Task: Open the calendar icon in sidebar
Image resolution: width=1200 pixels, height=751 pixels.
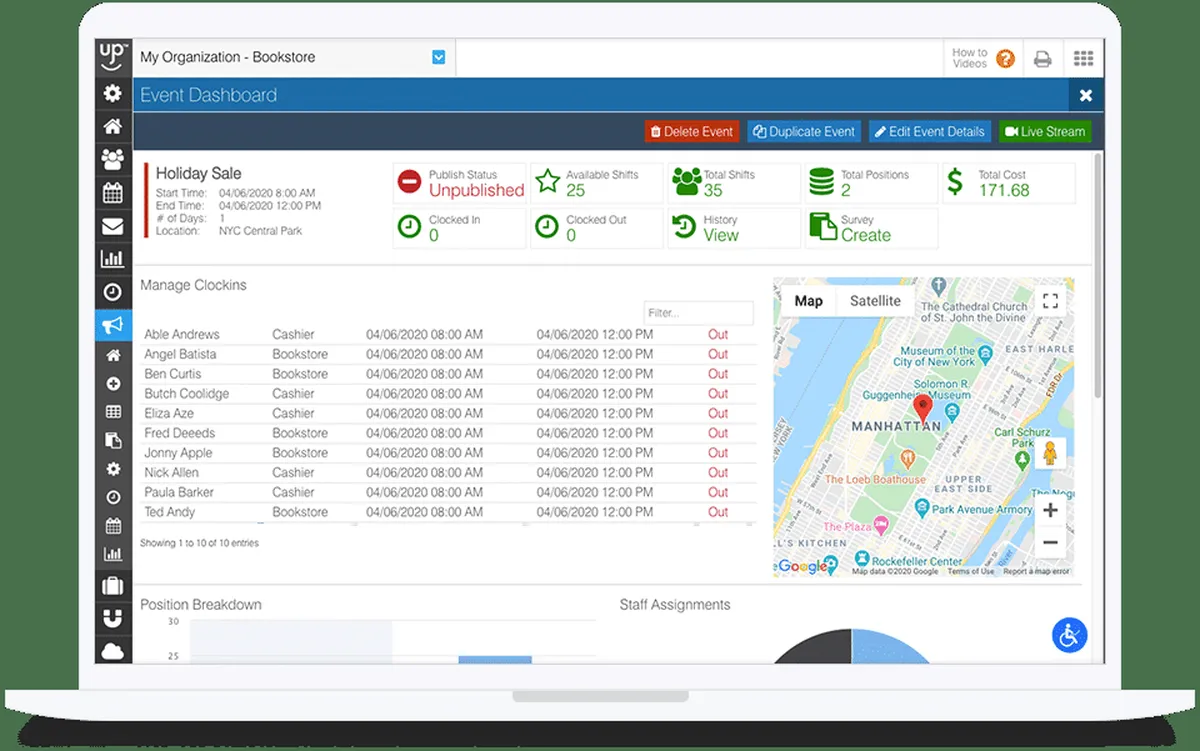Action: (x=113, y=193)
